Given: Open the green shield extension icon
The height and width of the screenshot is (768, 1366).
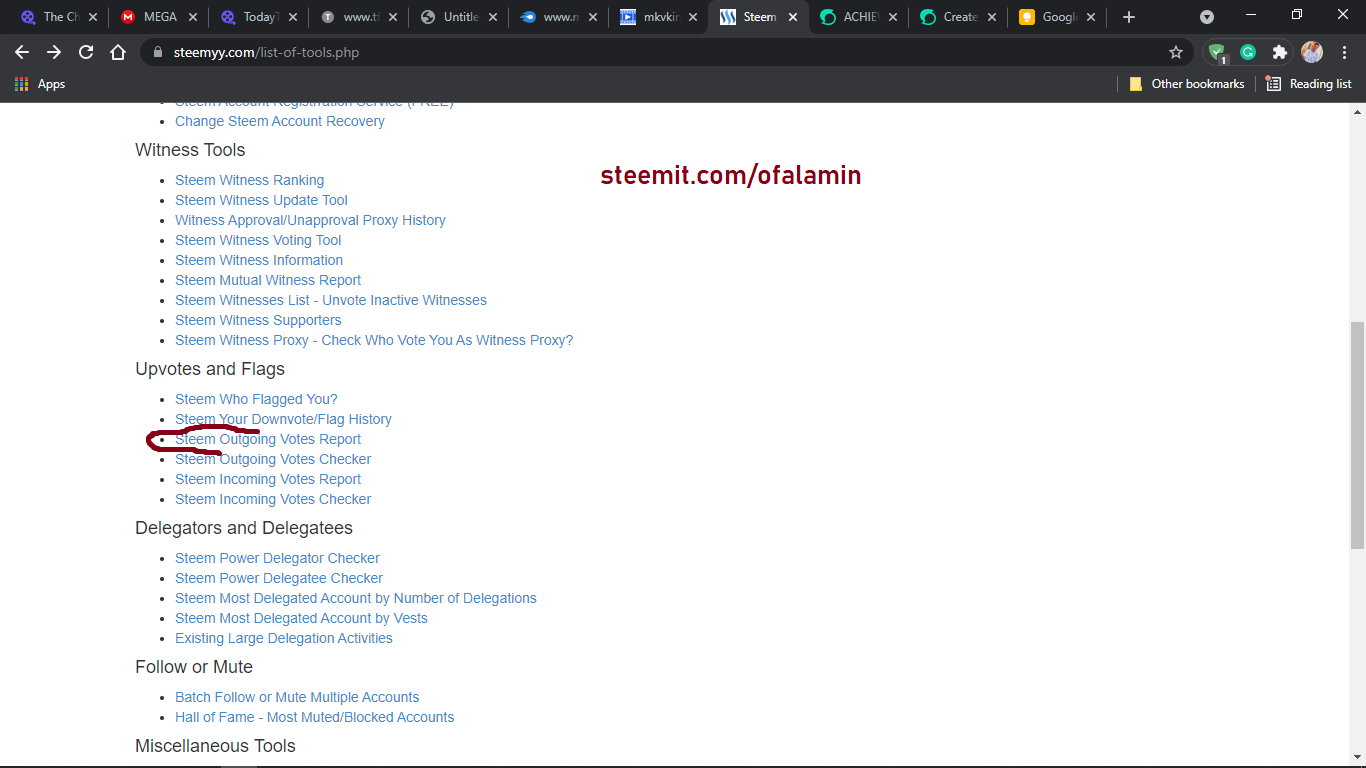Looking at the screenshot, I should [x=1216, y=53].
